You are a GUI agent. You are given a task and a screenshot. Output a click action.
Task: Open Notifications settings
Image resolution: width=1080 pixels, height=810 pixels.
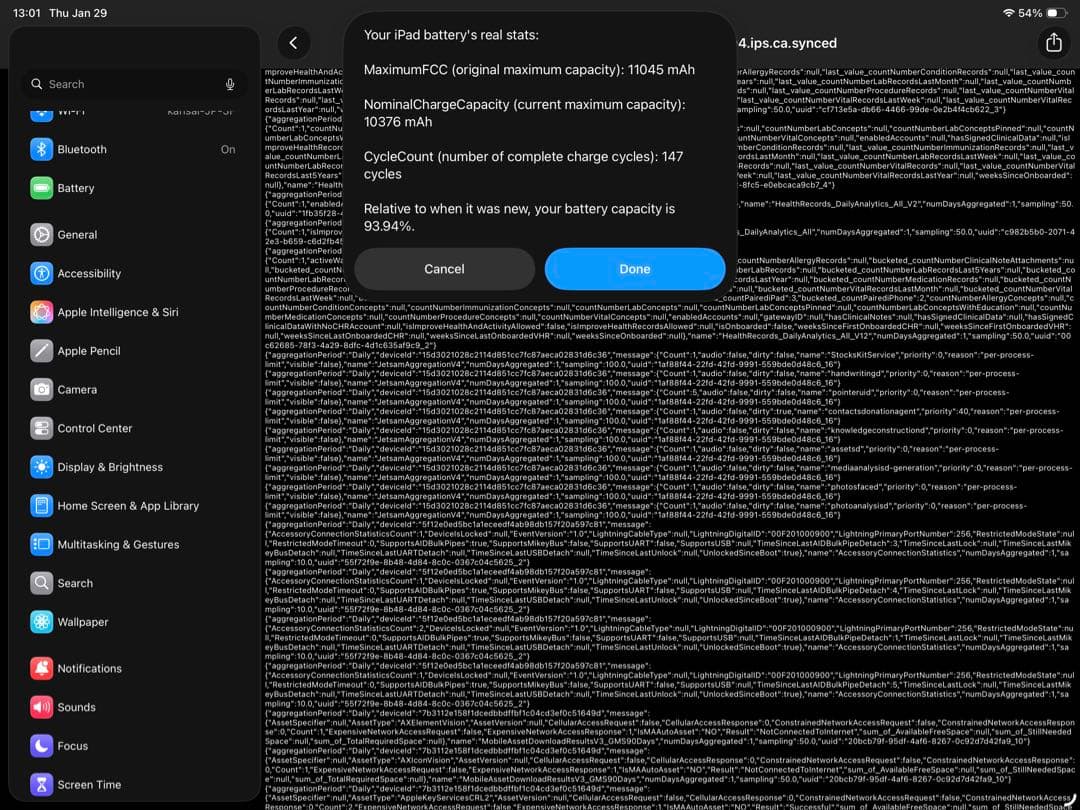(x=89, y=669)
